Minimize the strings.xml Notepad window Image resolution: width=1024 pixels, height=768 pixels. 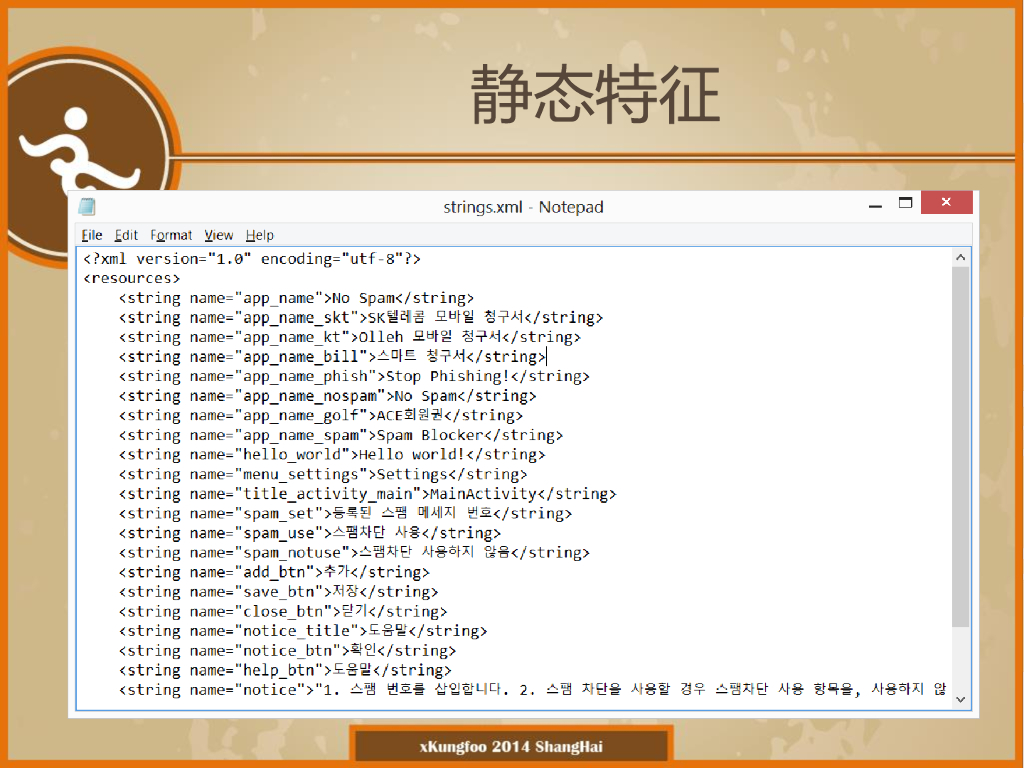pos(876,204)
